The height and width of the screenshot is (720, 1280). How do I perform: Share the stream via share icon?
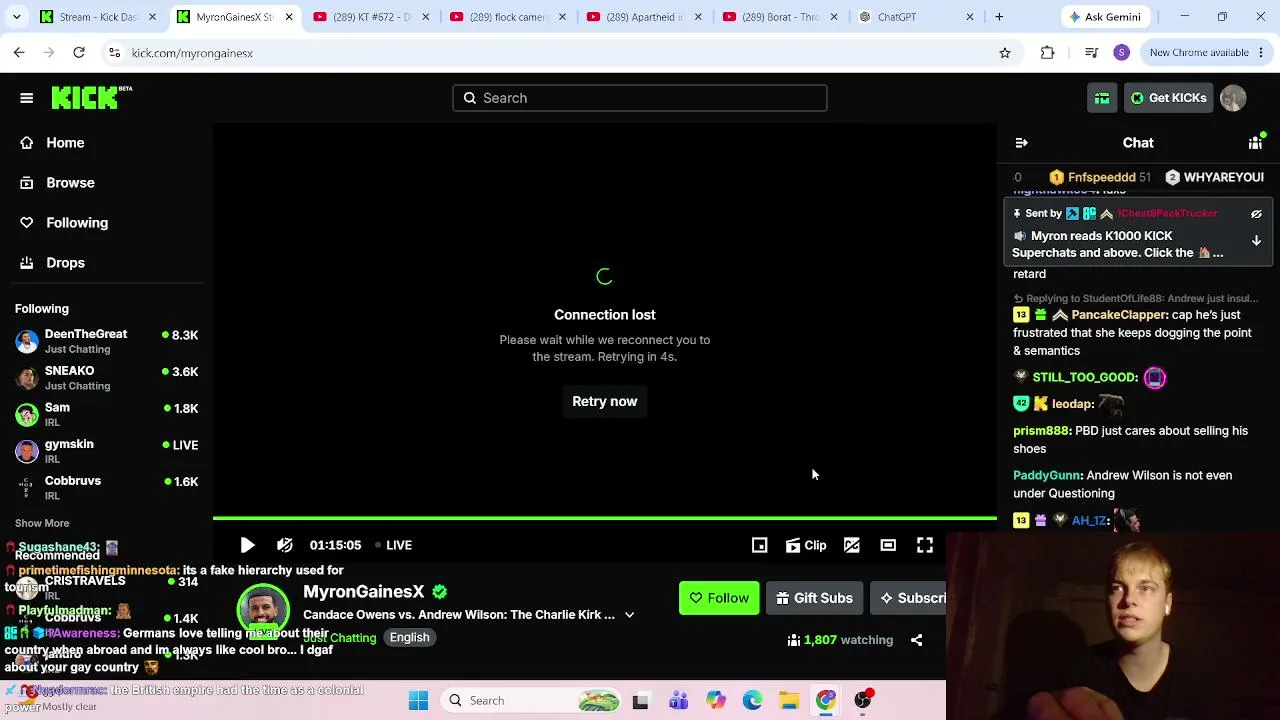pos(917,640)
